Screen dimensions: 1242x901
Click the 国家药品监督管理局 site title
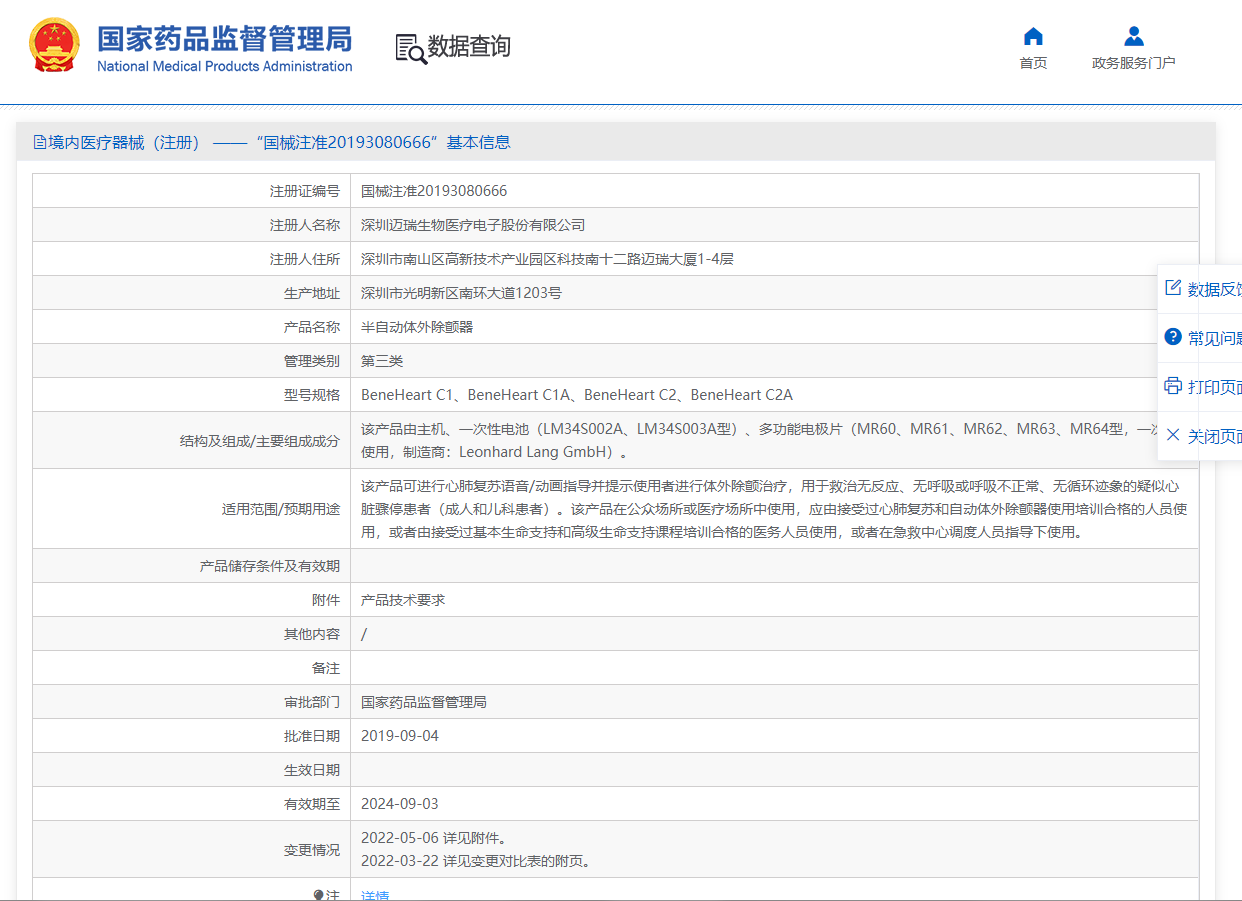pos(225,39)
